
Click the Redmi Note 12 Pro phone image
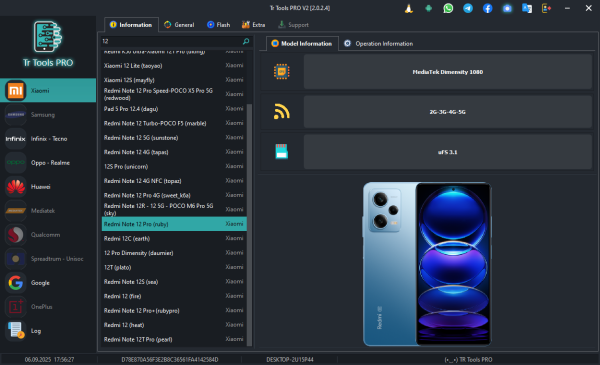pos(427,264)
